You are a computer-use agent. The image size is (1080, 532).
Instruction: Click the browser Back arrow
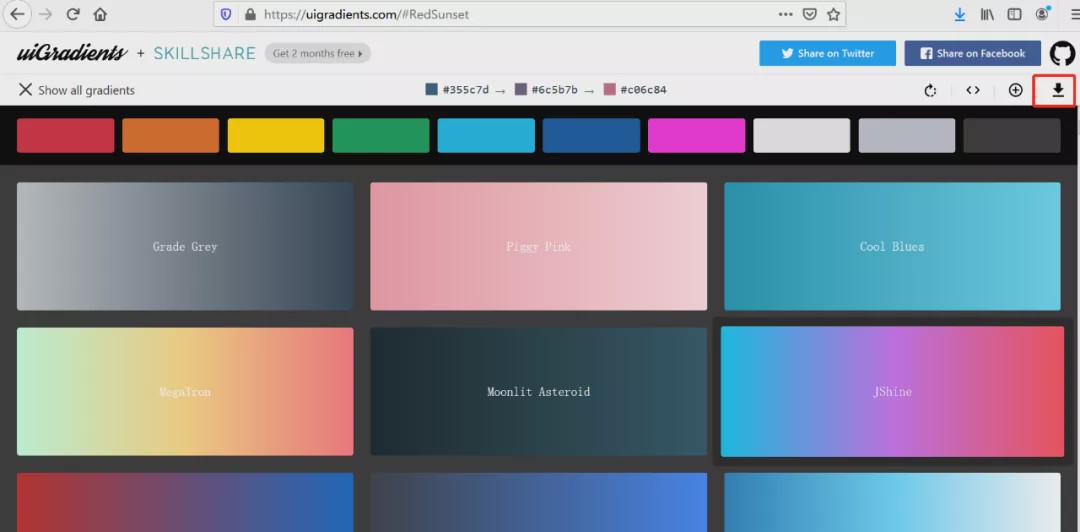point(17,14)
